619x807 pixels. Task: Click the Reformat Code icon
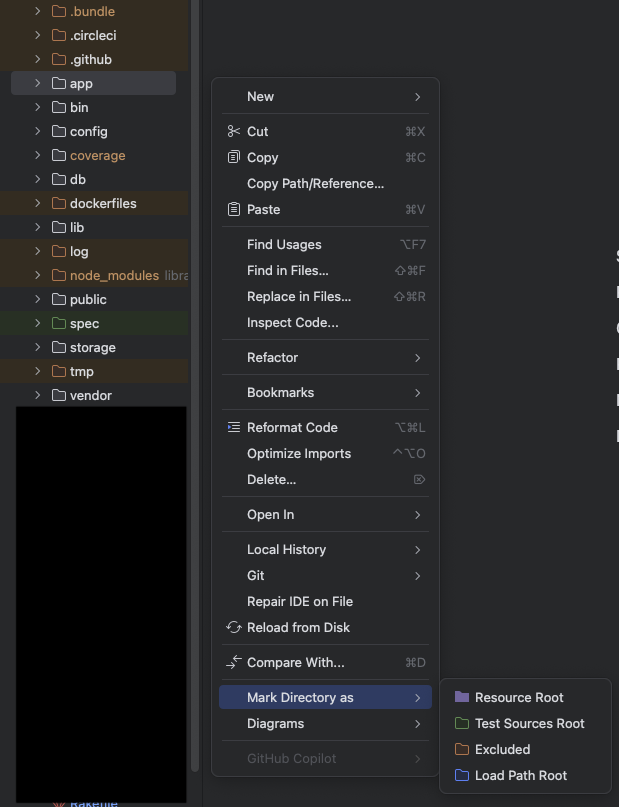point(234,427)
